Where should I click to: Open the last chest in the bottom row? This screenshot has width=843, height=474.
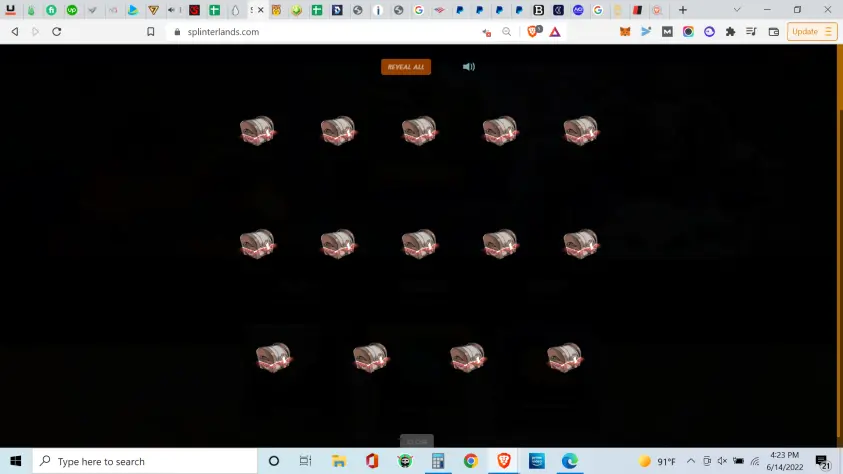565,357
